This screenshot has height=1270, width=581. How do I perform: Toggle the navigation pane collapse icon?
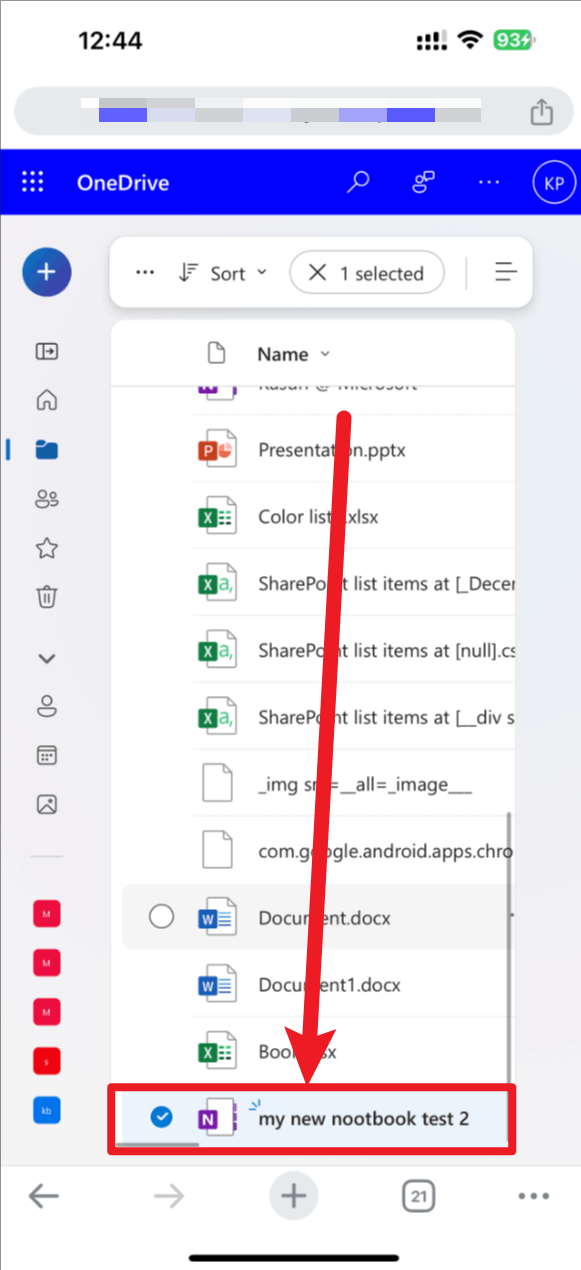[x=46, y=351]
